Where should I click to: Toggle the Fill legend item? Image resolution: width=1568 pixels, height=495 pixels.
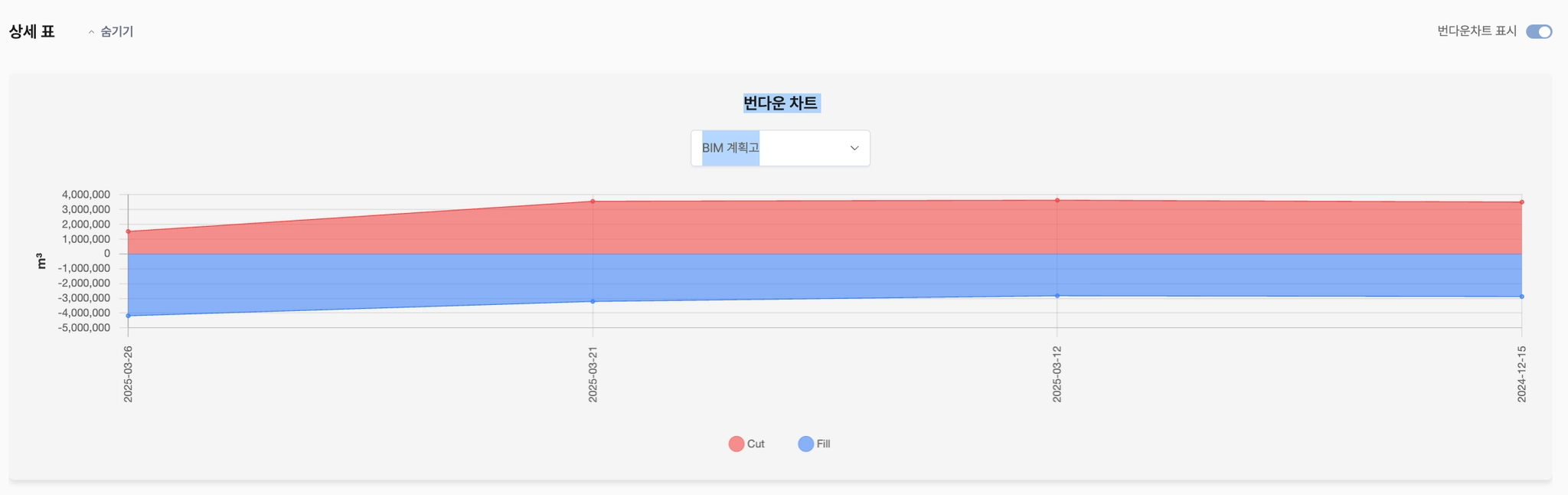814,444
